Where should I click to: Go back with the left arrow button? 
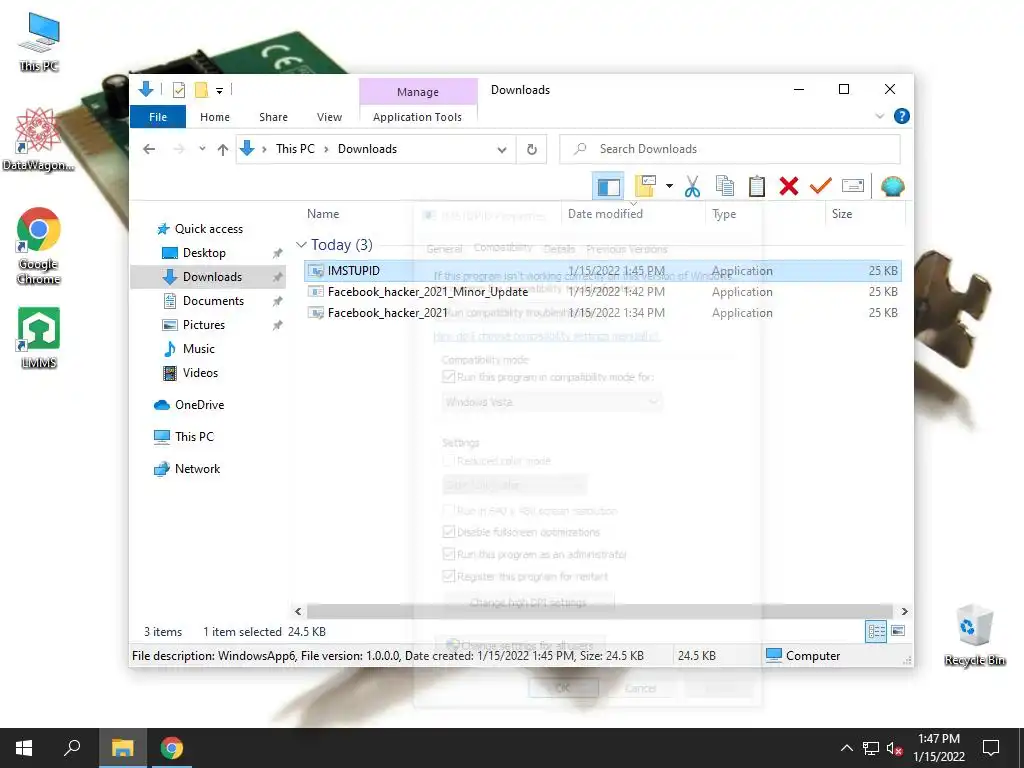[149, 150]
